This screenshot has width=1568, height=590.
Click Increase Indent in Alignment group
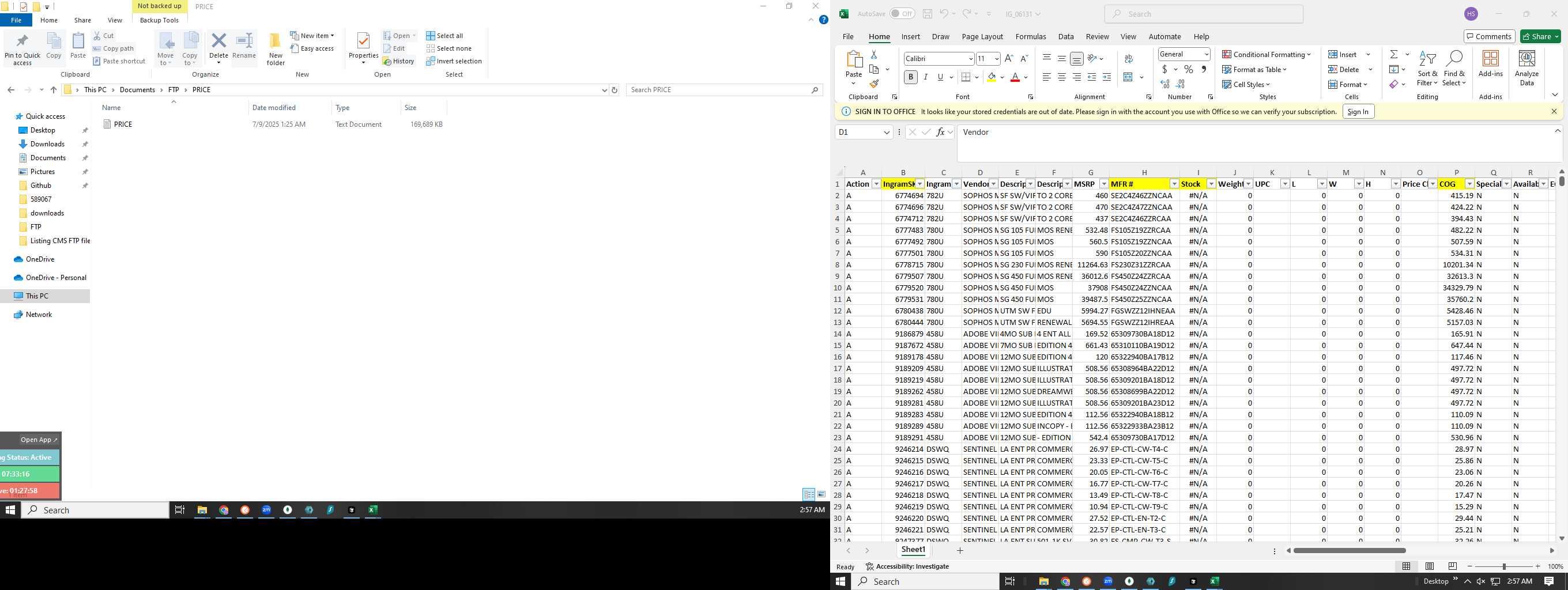1107,77
